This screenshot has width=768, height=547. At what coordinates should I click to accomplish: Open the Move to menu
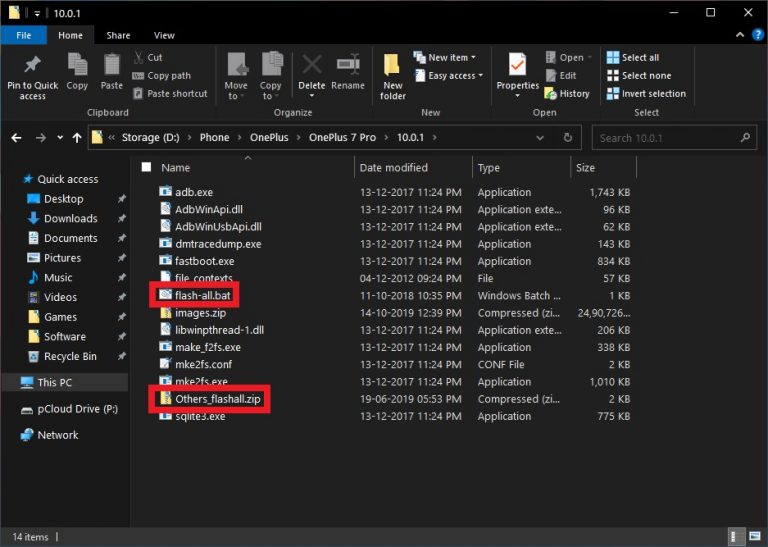click(x=236, y=77)
